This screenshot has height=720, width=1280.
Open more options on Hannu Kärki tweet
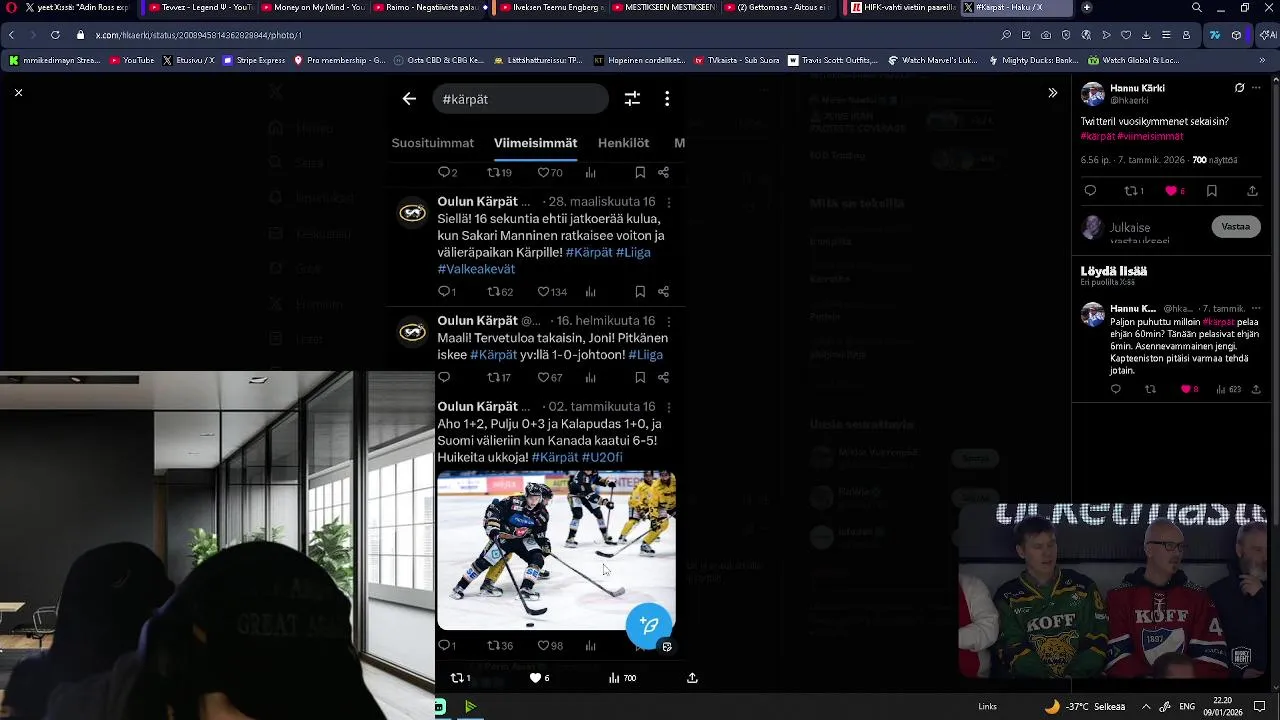1256,88
